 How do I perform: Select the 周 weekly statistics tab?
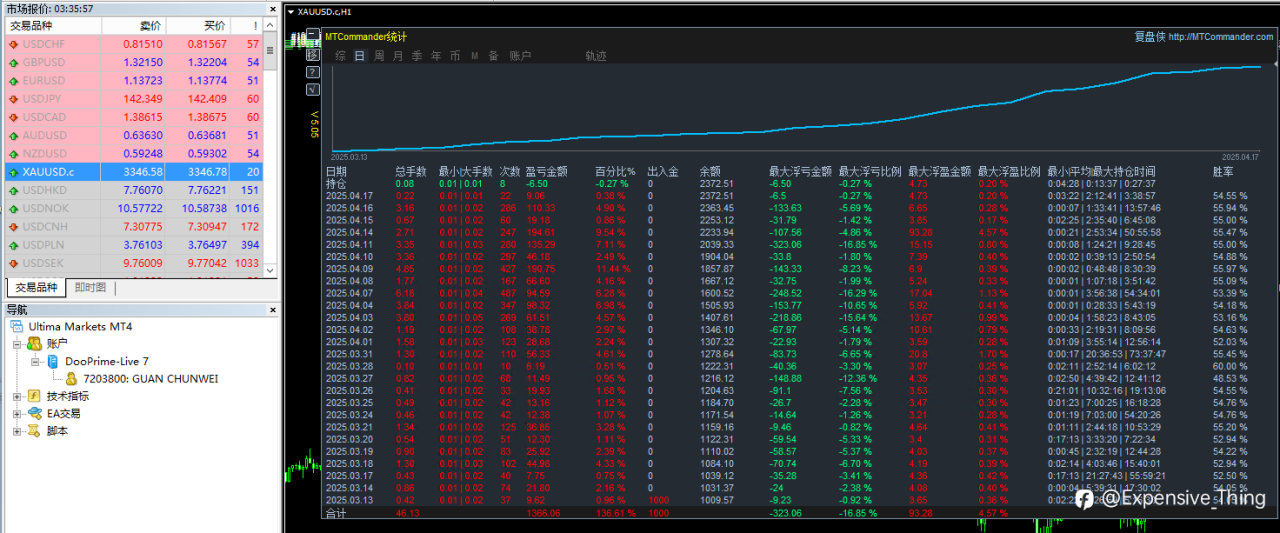379,56
